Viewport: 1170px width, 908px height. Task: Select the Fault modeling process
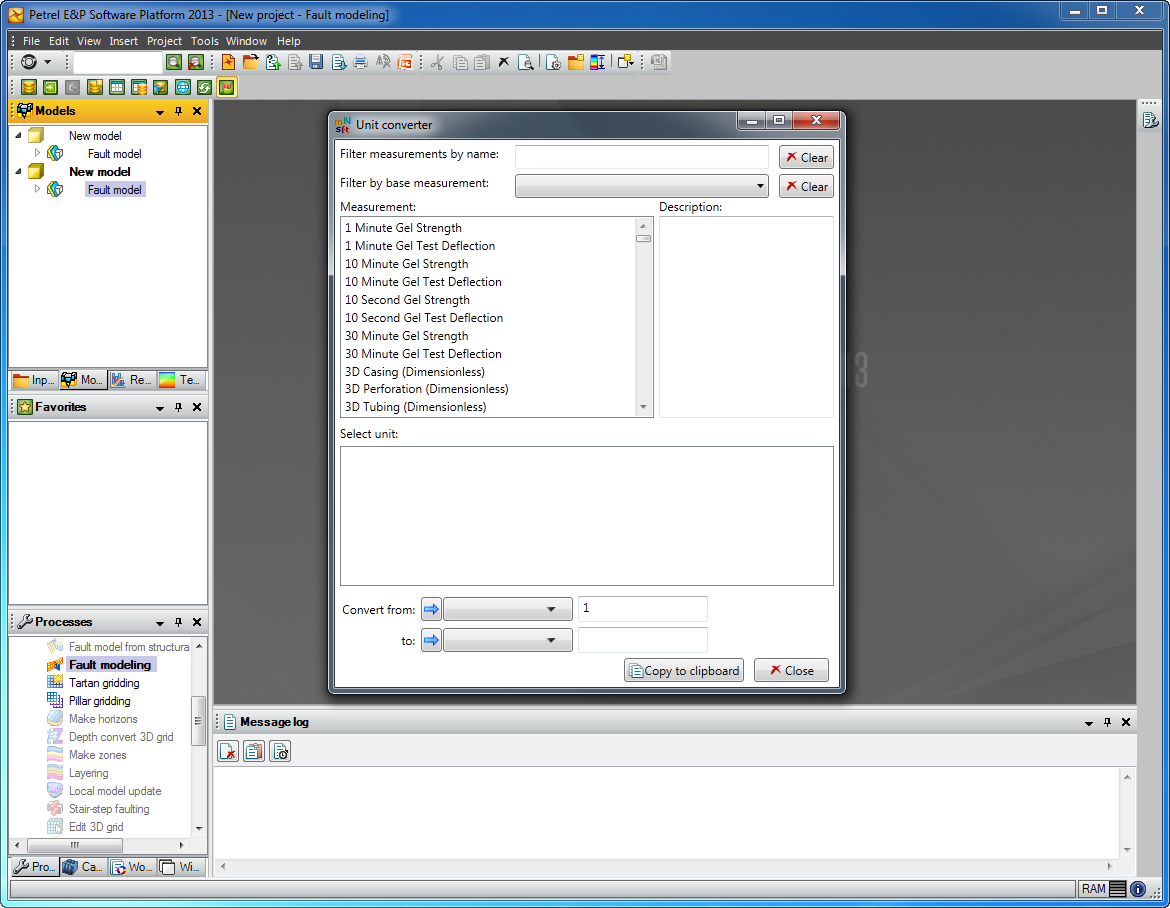click(110, 665)
